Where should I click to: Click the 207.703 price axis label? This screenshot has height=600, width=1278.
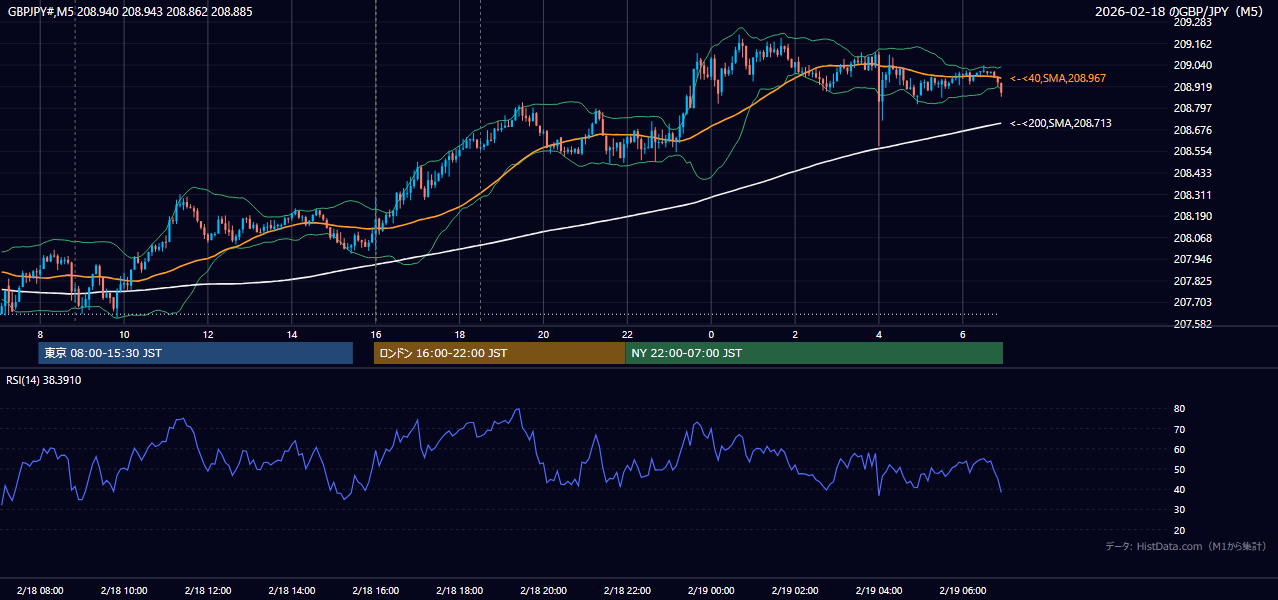coord(1193,302)
